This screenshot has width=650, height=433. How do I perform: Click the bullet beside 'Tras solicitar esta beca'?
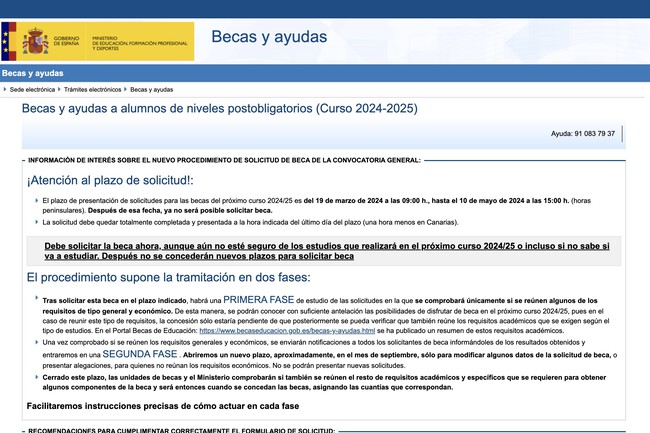pos(37,297)
